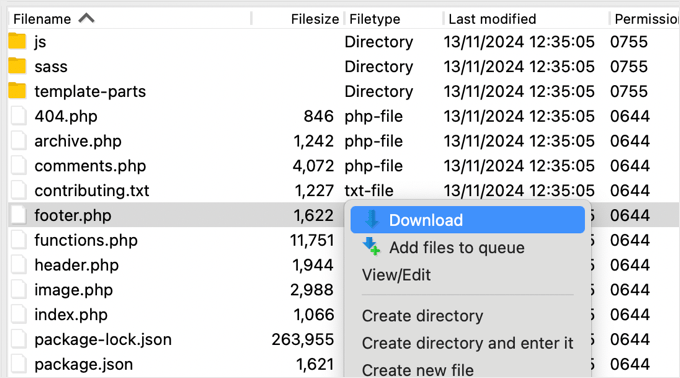The height and width of the screenshot is (378, 680).
Task: Toggle sort arrow beside Filename
Action: click(86, 18)
